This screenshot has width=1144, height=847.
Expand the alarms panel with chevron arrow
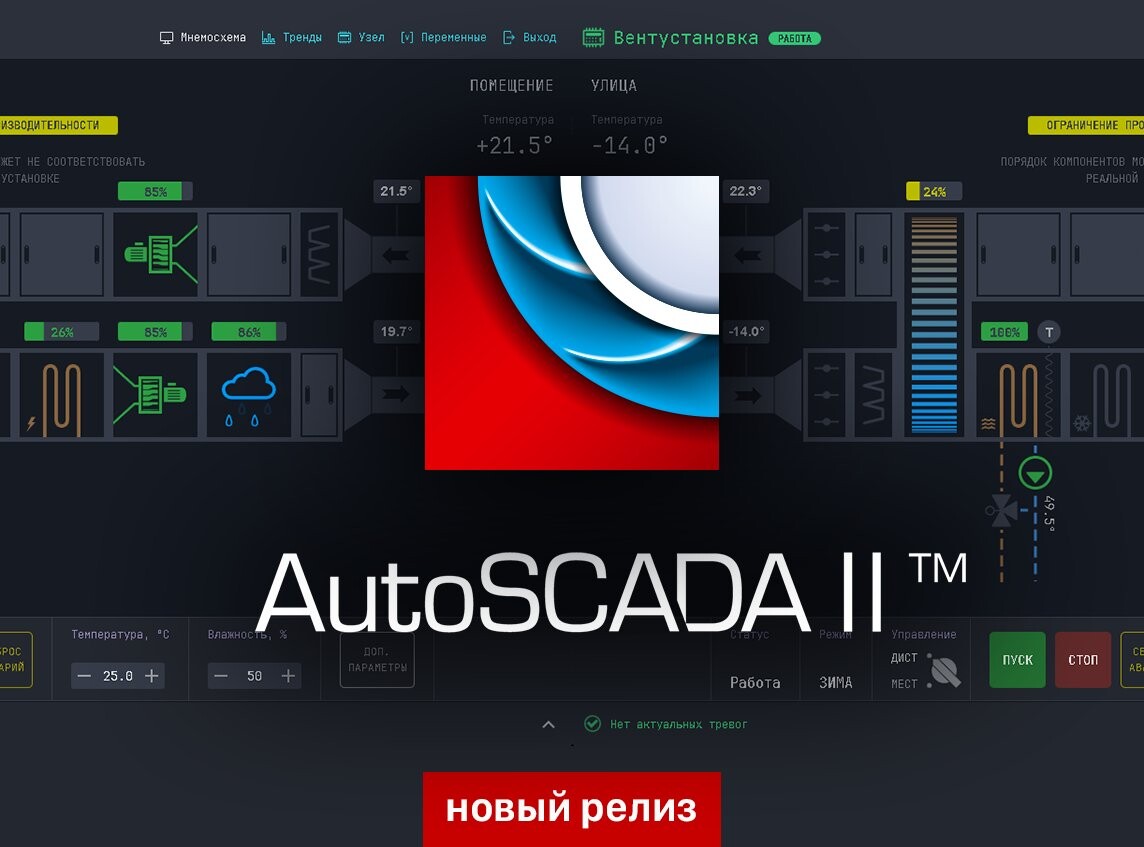[548, 724]
